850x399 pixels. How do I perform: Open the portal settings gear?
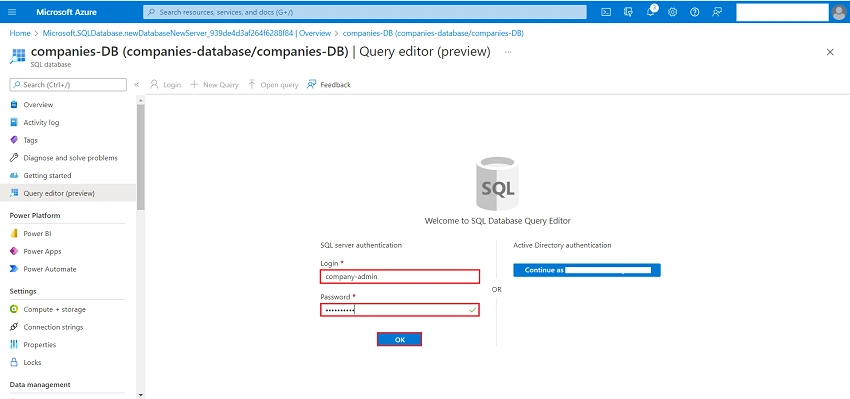tap(673, 12)
